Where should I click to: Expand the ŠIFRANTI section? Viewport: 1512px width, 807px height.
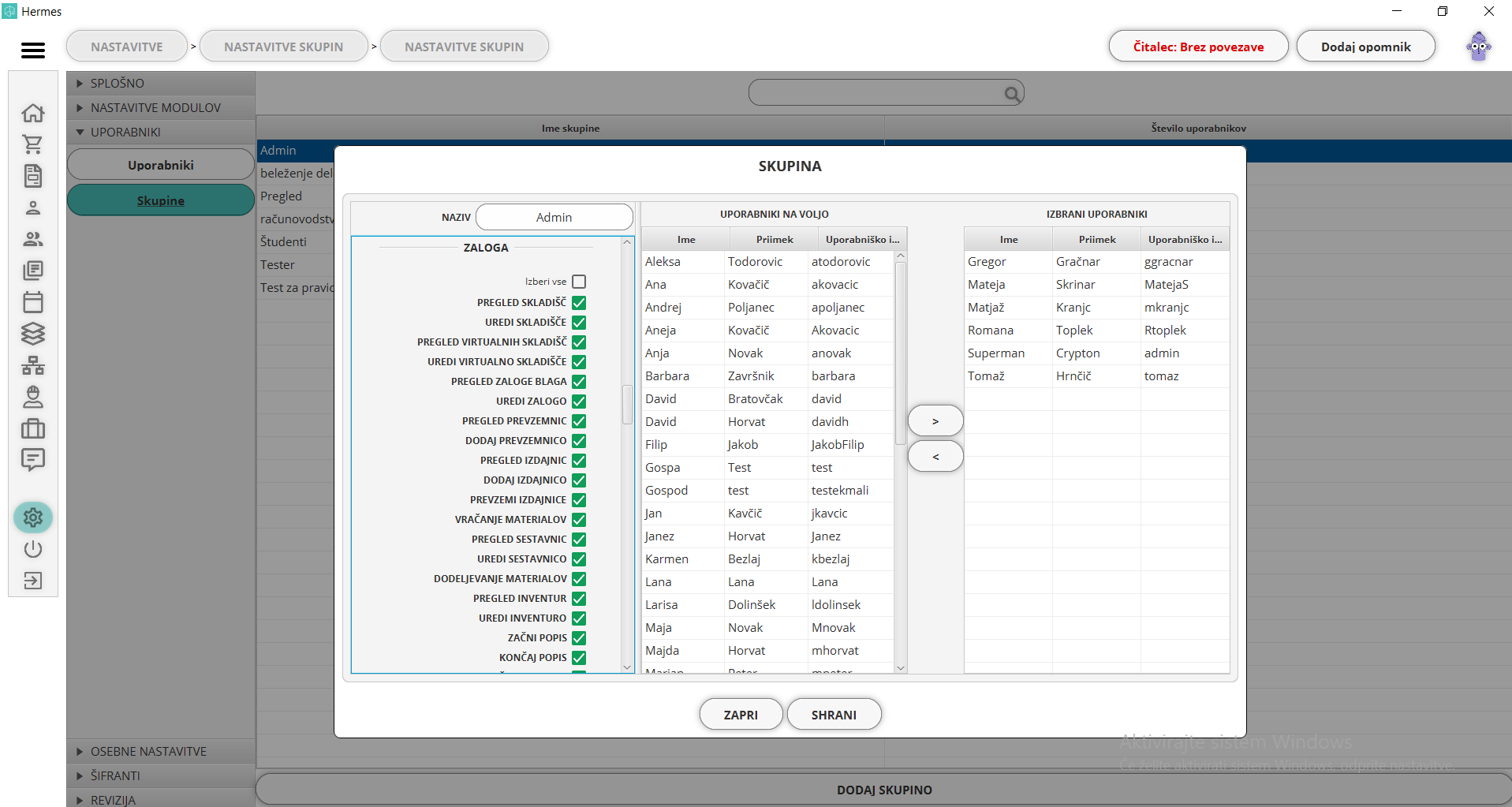click(161, 775)
